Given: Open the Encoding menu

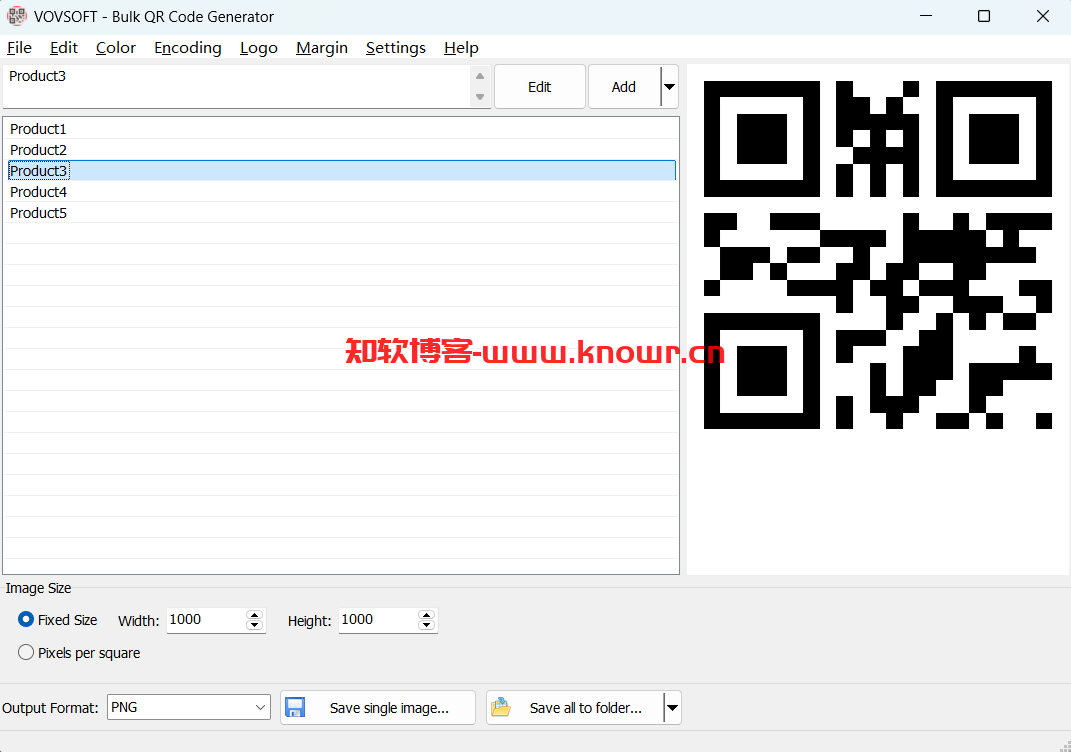Looking at the screenshot, I should click(188, 48).
